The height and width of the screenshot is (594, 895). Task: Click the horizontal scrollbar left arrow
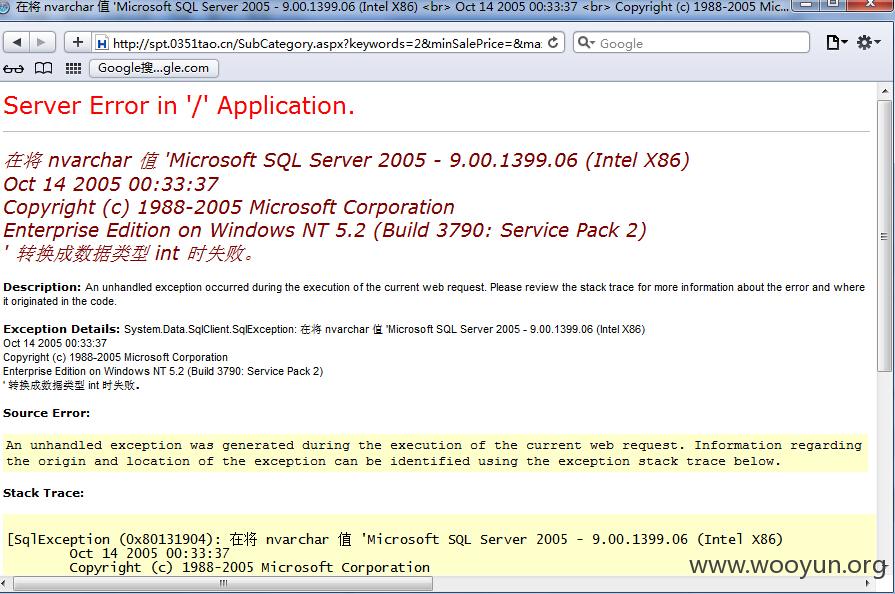pos(5,584)
